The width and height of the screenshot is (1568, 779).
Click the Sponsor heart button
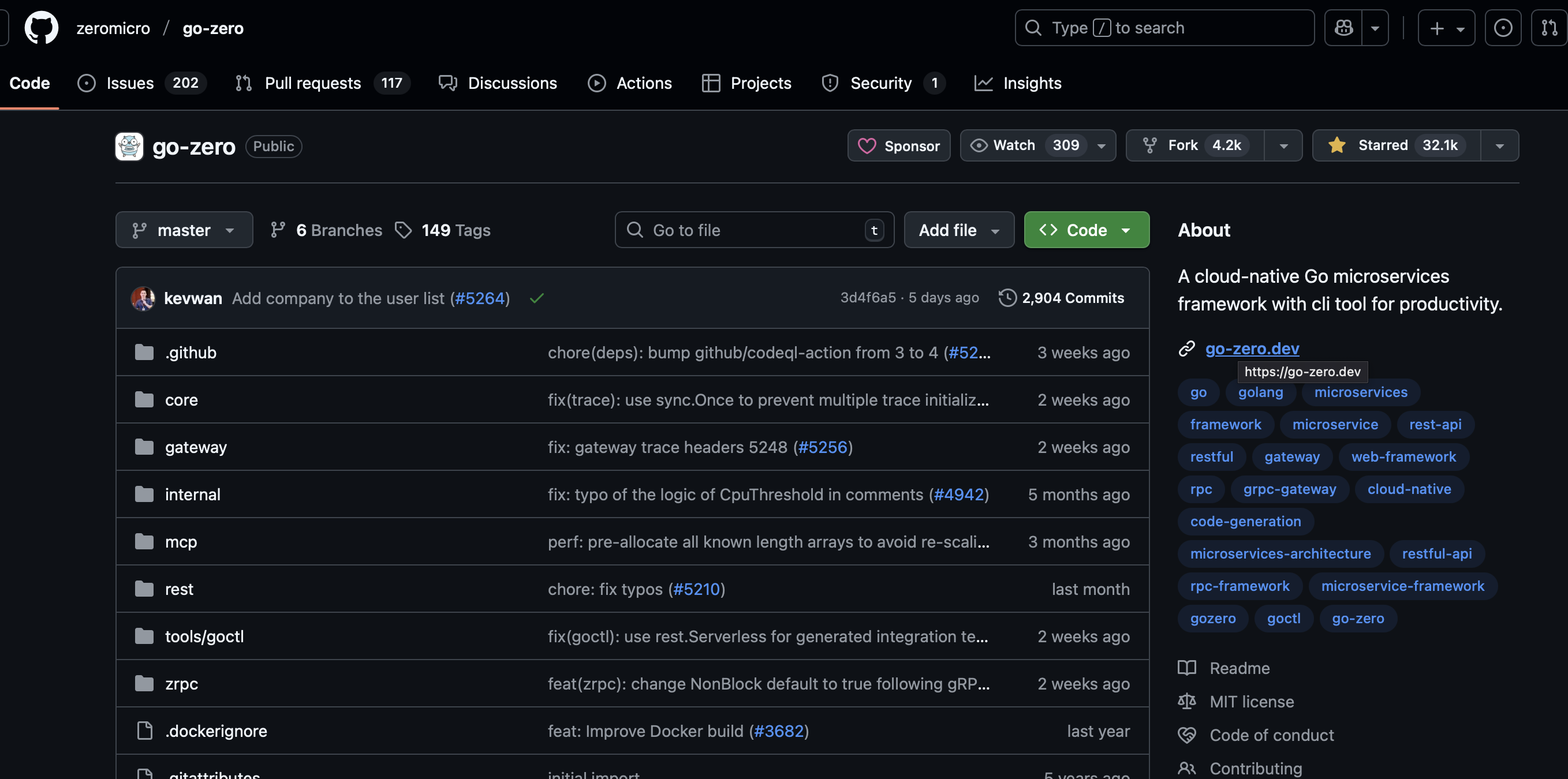(x=898, y=146)
